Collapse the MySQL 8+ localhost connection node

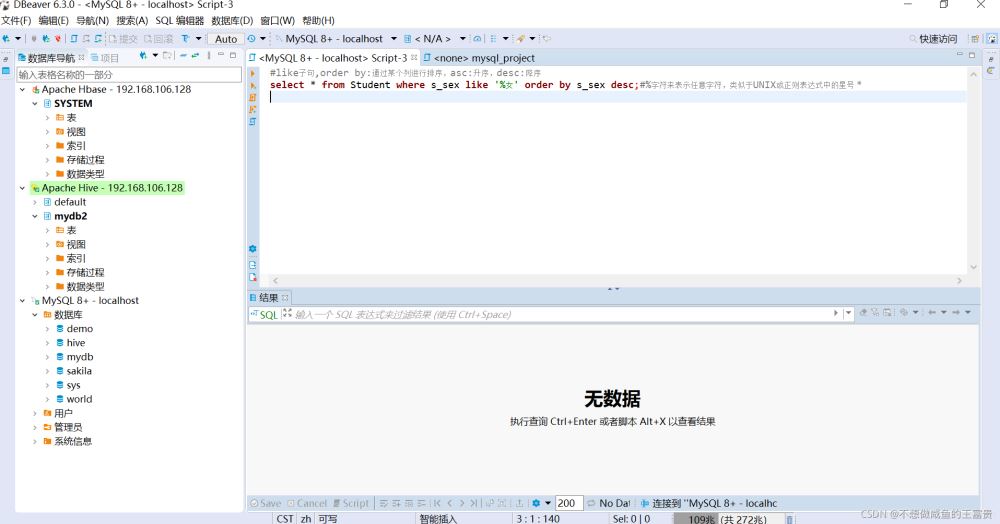tap(22, 300)
